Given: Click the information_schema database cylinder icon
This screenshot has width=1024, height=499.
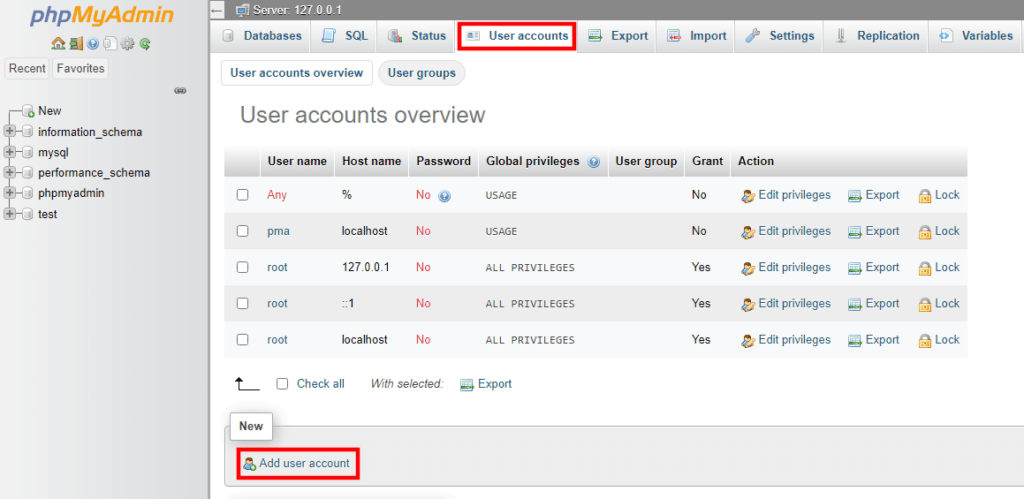Looking at the screenshot, I should (x=27, y=132).
